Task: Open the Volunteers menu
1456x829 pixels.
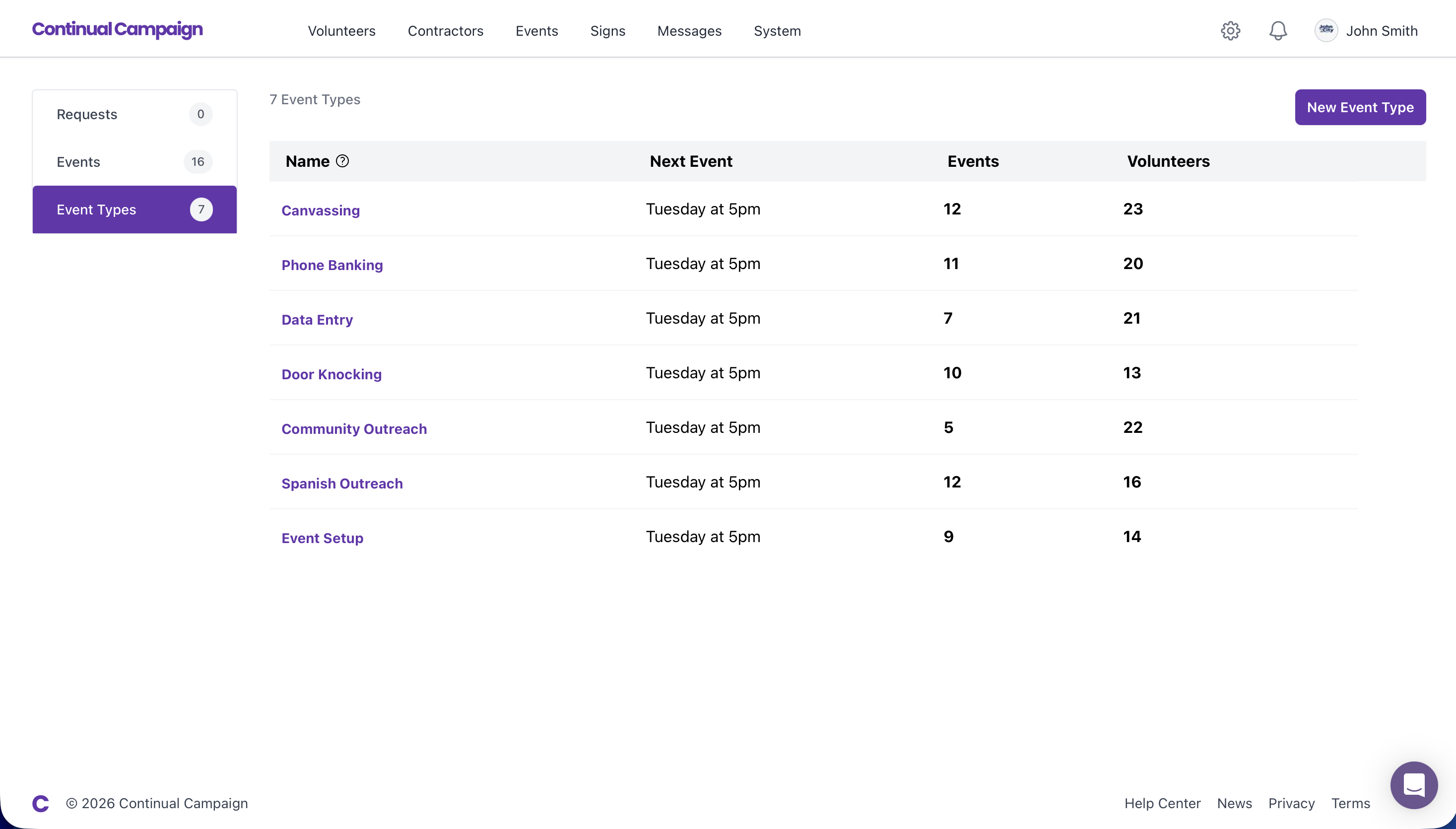Action: (341, 31)
